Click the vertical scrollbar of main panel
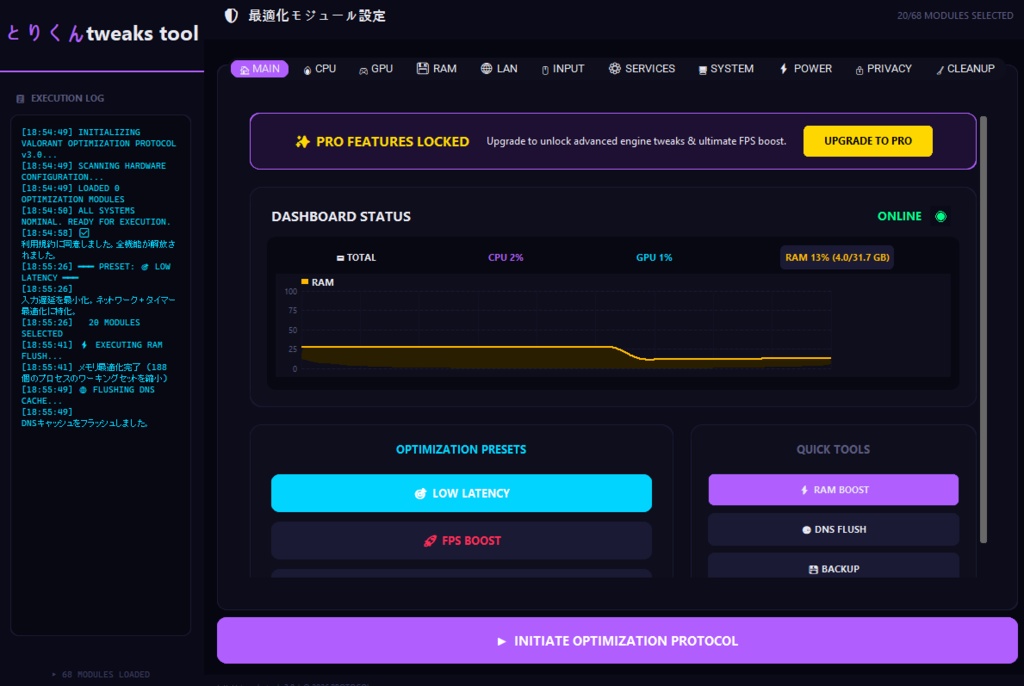The height and width of the screenshot is (686, 1024). click(x=983, y=330)
